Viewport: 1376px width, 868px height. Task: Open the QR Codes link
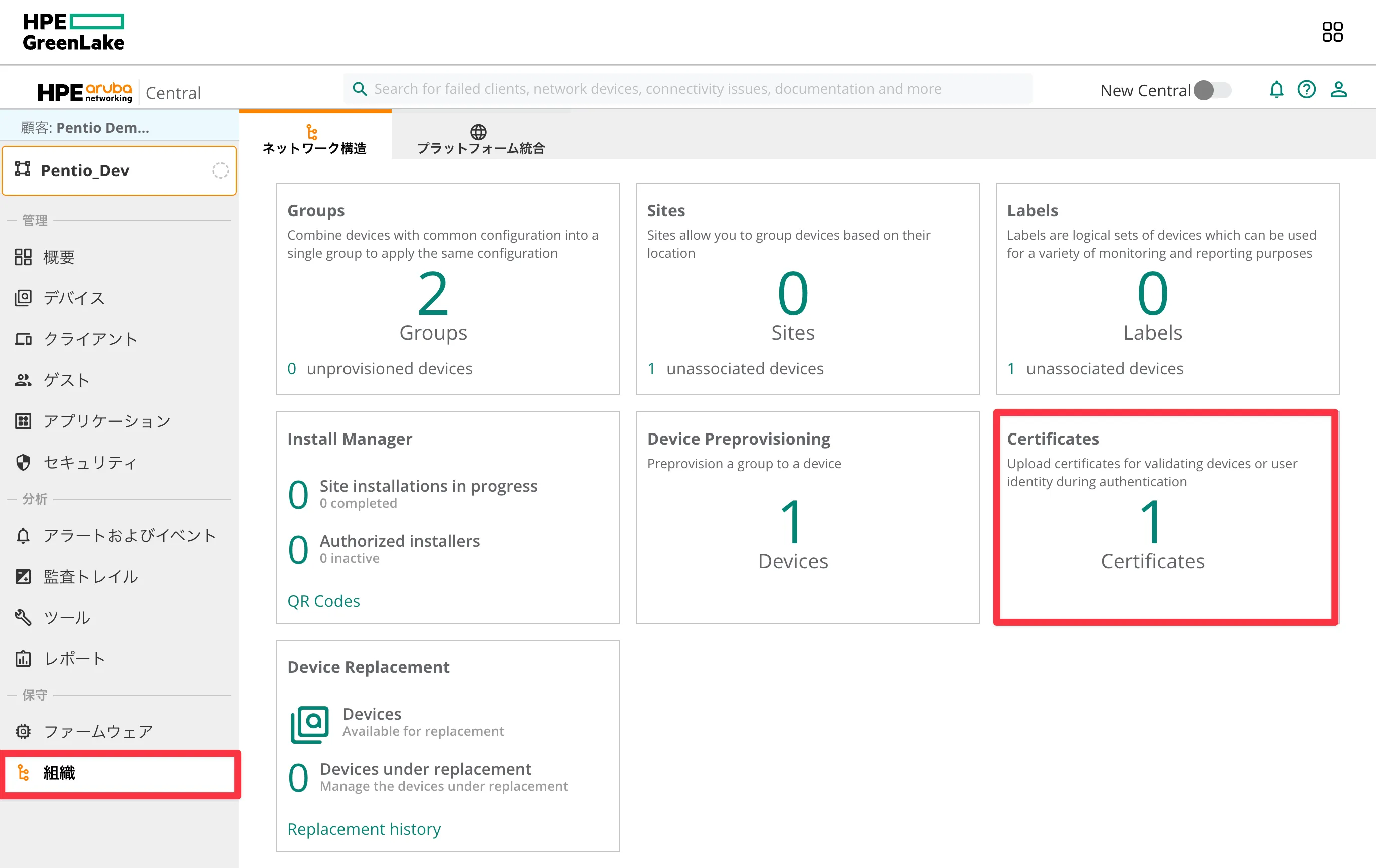323,601
